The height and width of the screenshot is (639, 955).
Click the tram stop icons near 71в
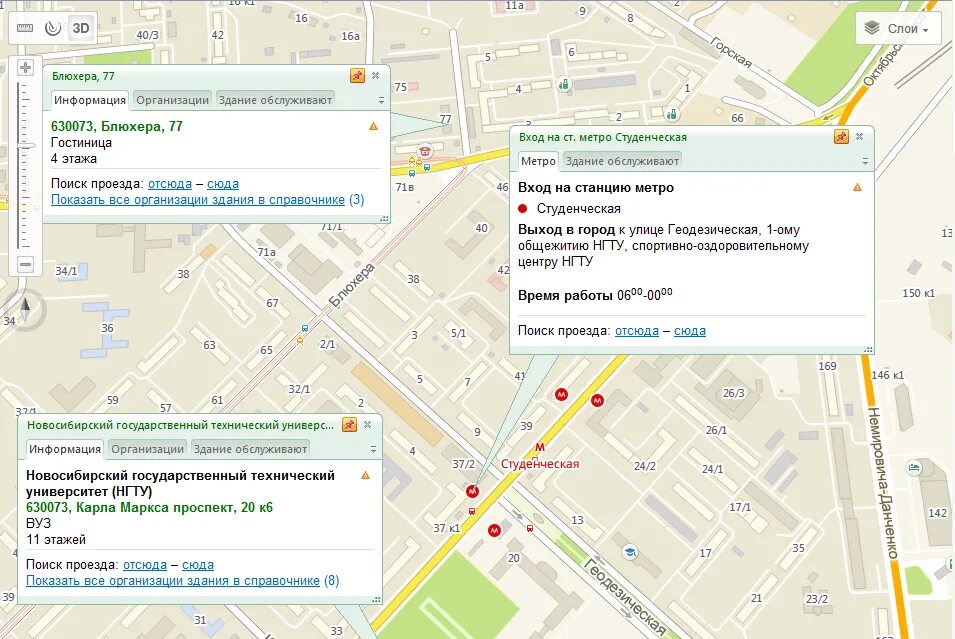(415, 161)
